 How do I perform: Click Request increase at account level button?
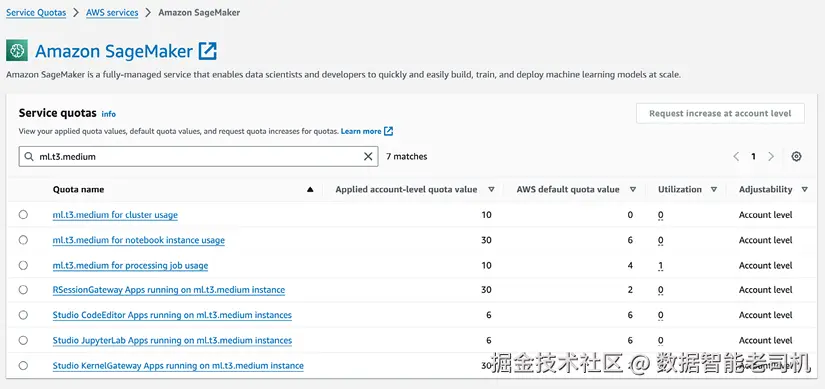[720, 113]
